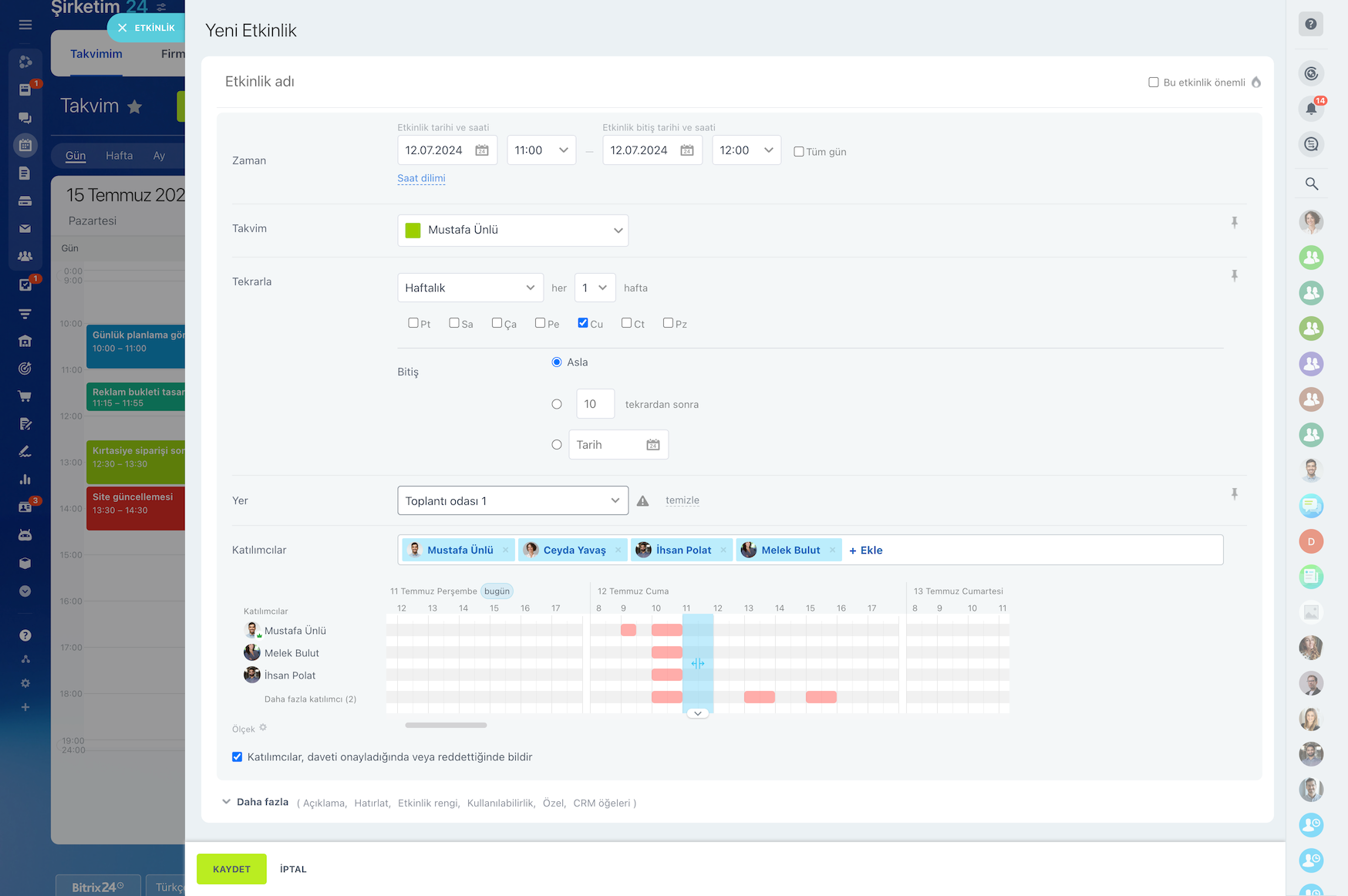Enable the Tüm gün checkbox
The image size is (1348, 896).
(799, 152)
